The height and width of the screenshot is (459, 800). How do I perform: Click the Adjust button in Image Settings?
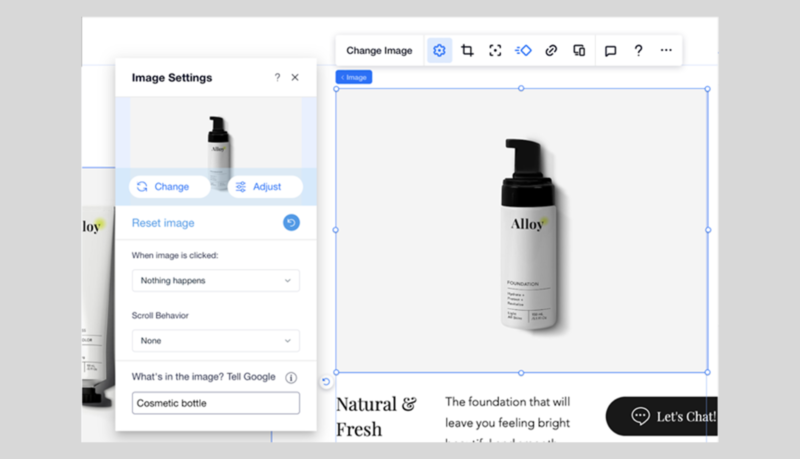[x=265, y=187]
